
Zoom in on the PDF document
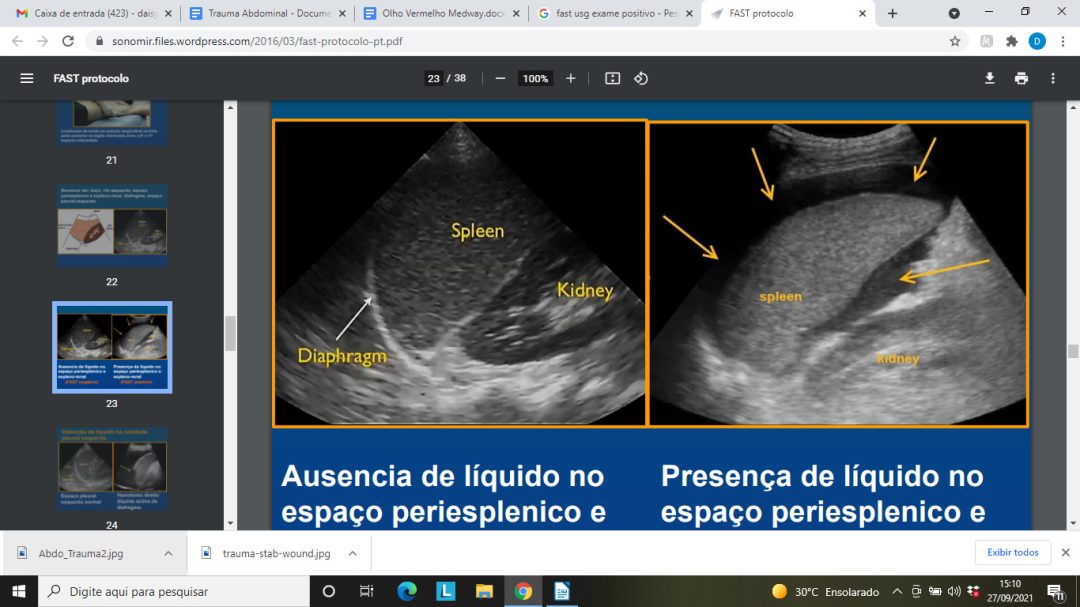[x=569, y=78]
